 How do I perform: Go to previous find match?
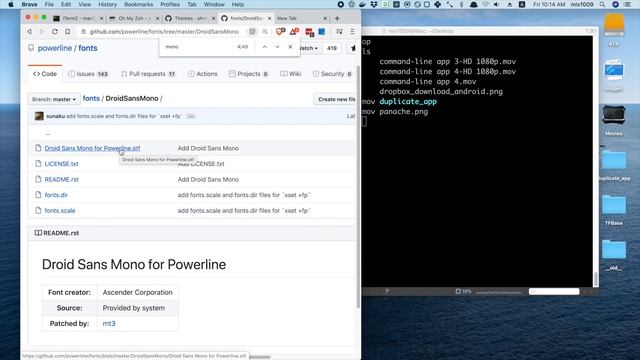(264, 47)
